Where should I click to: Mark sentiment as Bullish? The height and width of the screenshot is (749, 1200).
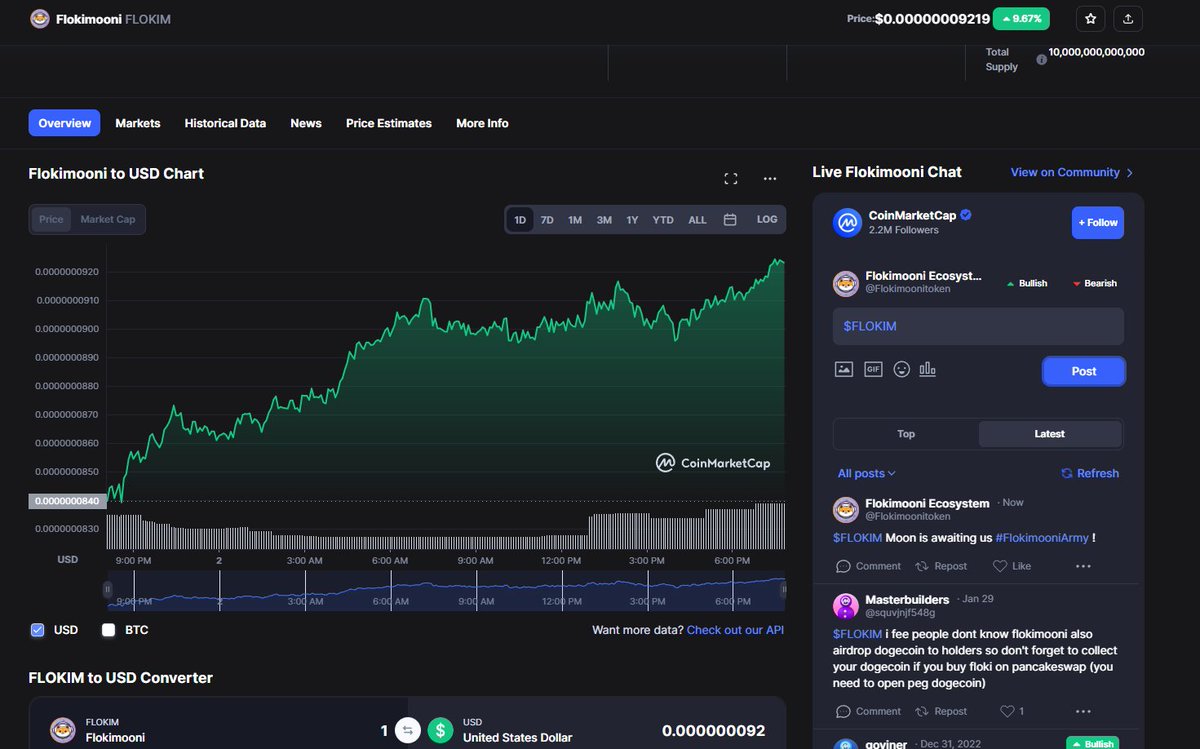click(1026, 283)
